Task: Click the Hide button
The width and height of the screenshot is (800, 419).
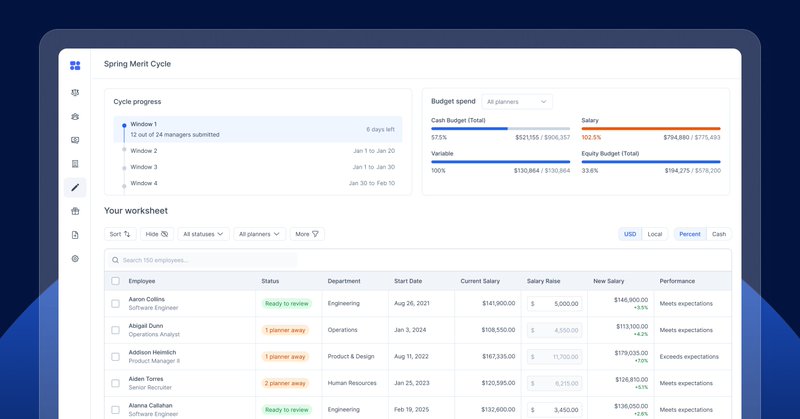Action: (x=157, y=234)
